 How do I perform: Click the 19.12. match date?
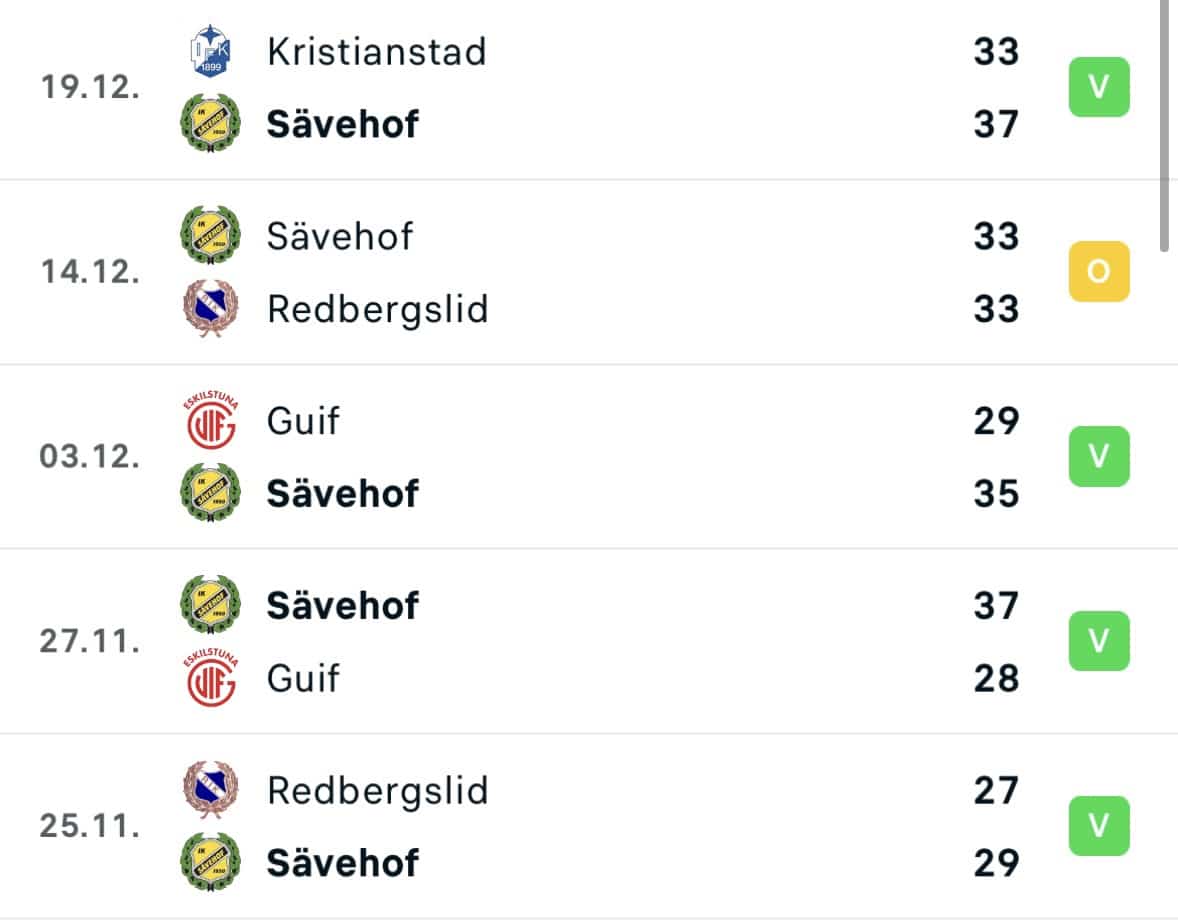click(90, 87)
